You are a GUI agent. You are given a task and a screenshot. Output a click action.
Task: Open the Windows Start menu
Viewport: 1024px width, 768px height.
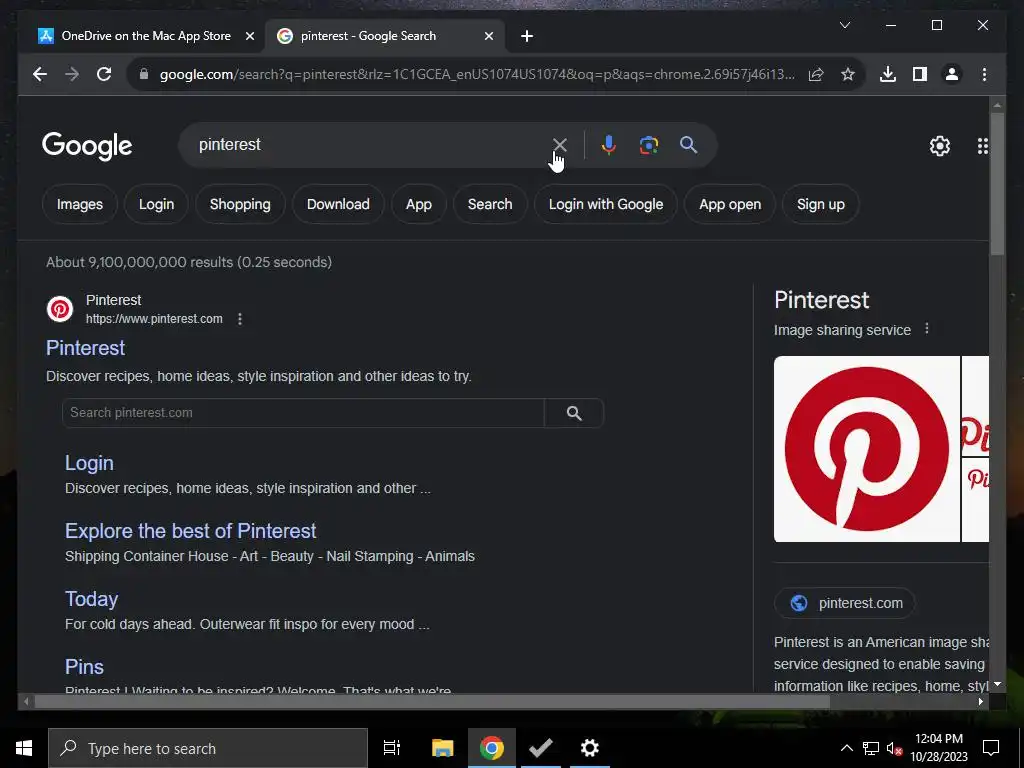point(24,748)
